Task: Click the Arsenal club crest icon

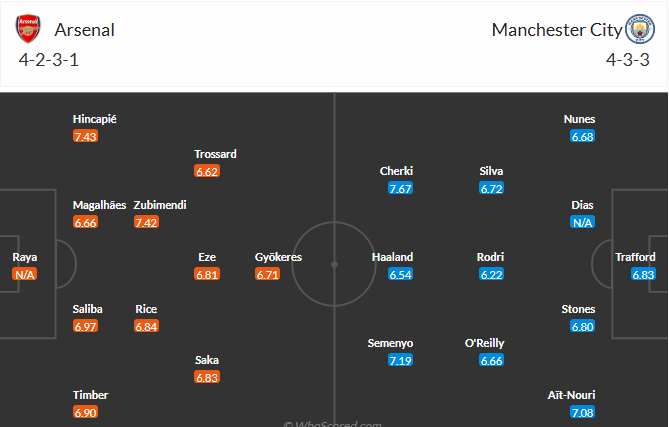Action: (x=29, y=29)
